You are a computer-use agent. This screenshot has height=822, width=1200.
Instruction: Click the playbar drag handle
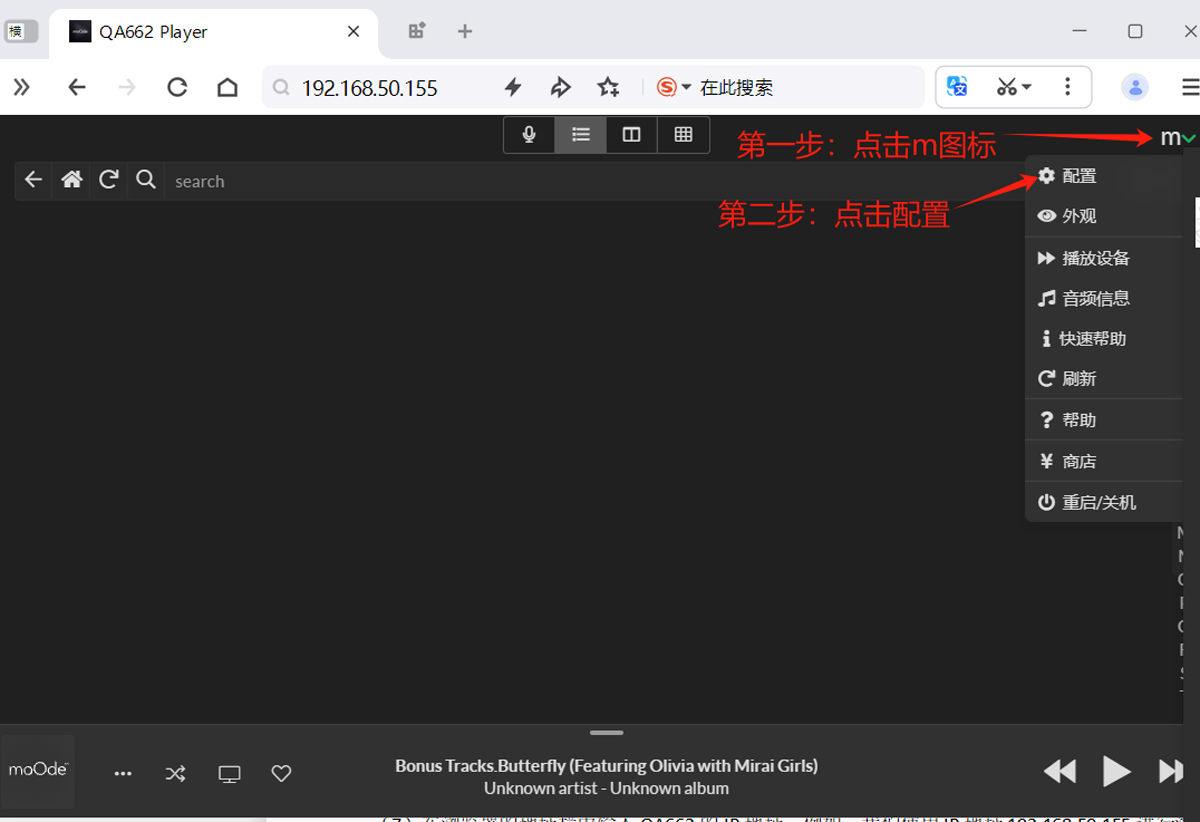(x=606, y=733)
